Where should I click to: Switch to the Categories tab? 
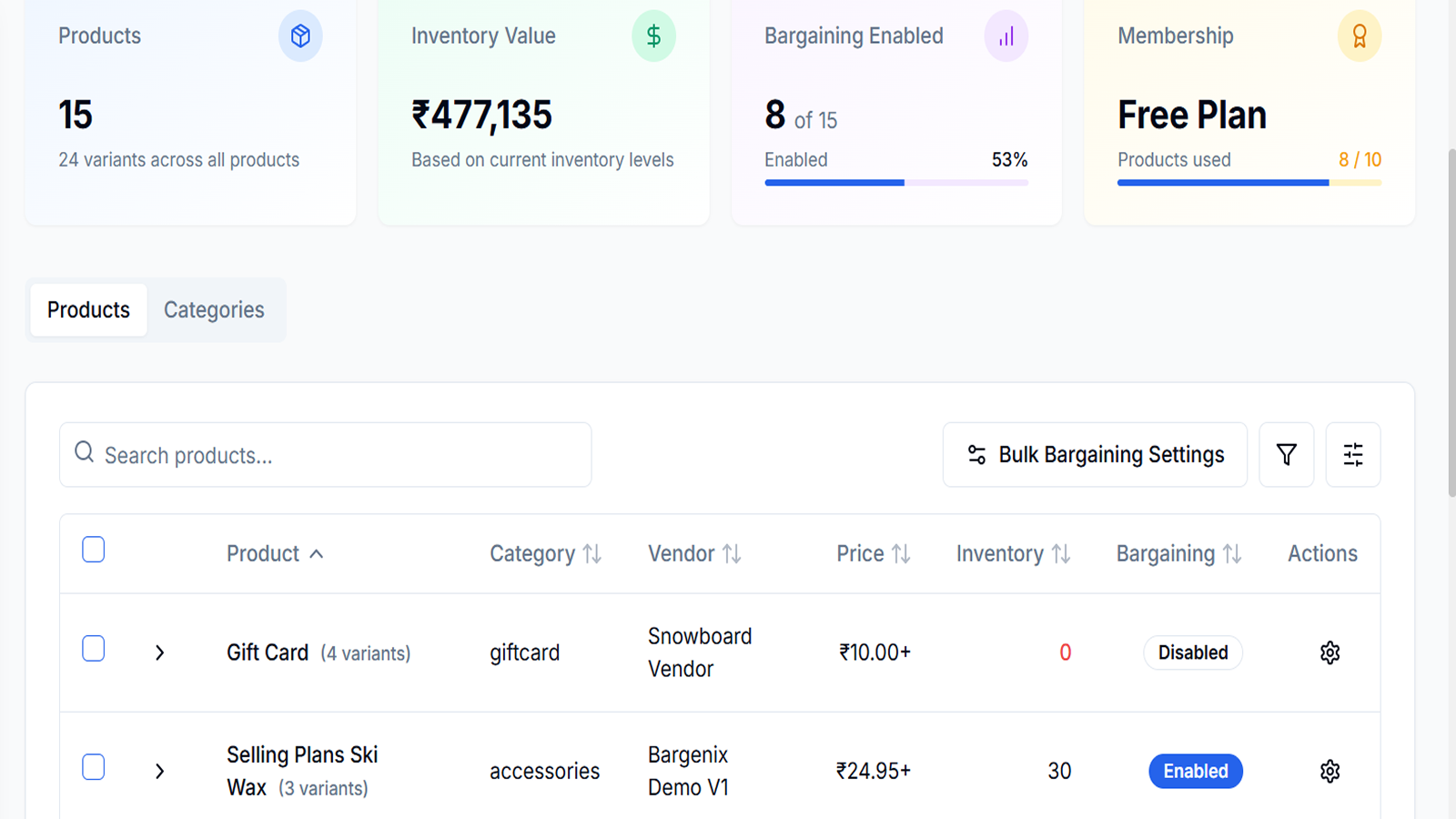click(214, 309)
